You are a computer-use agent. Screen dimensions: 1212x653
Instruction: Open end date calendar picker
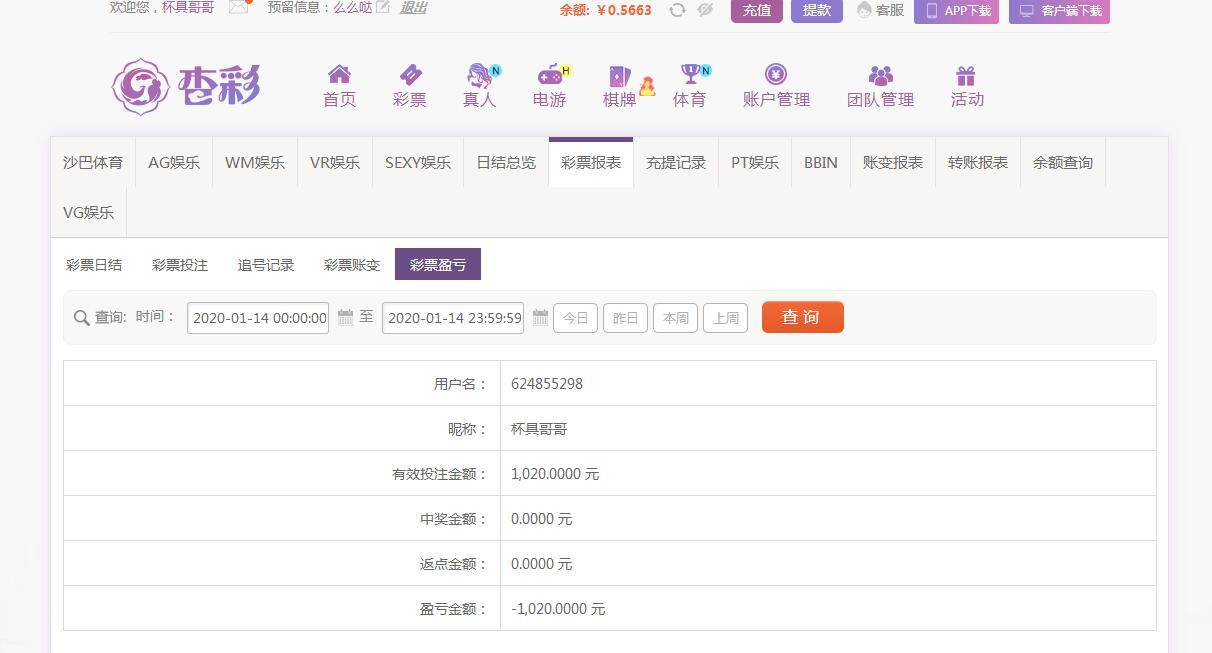click(x=540, y=318)
